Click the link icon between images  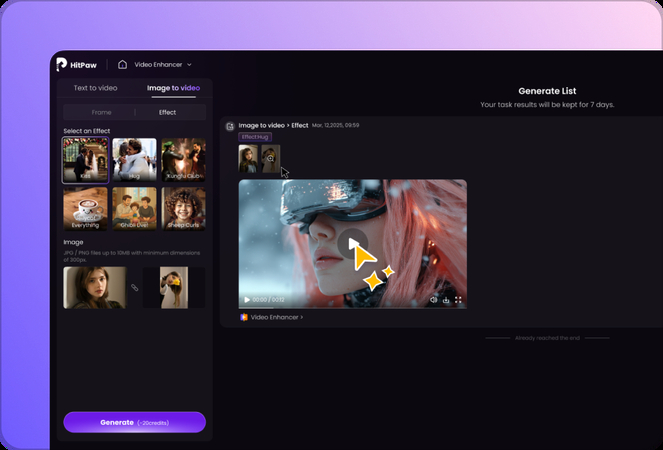click(134, 288)
